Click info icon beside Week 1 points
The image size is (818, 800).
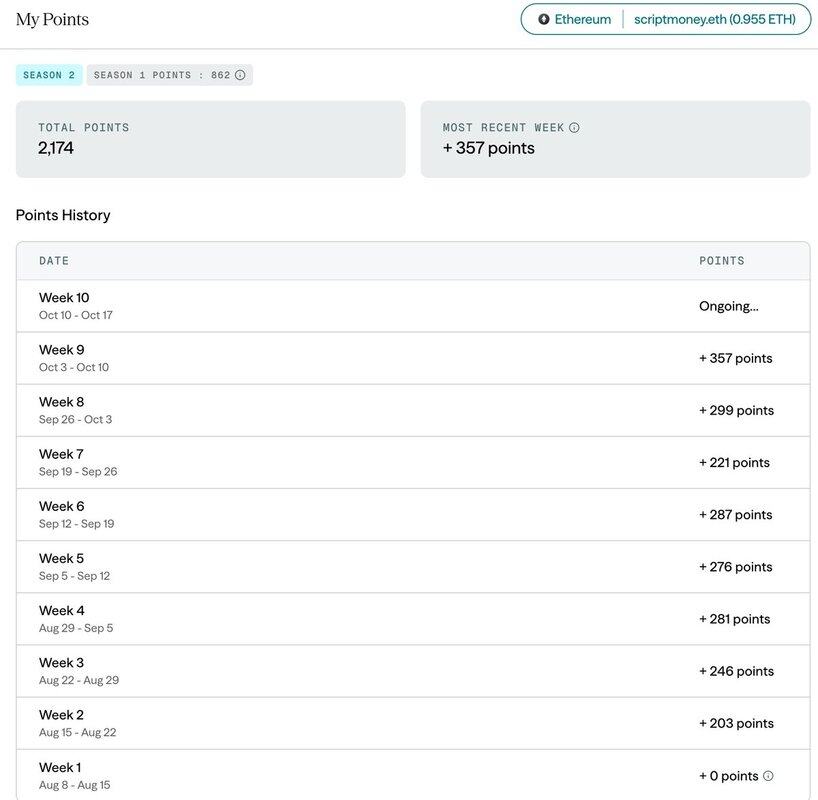coord(768,776)
